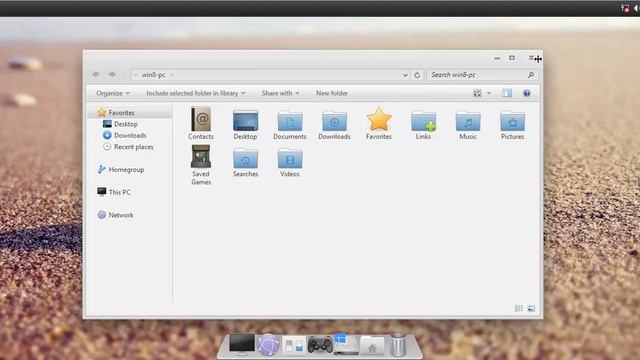Switch to details view in status bar

tap(519, 309)
